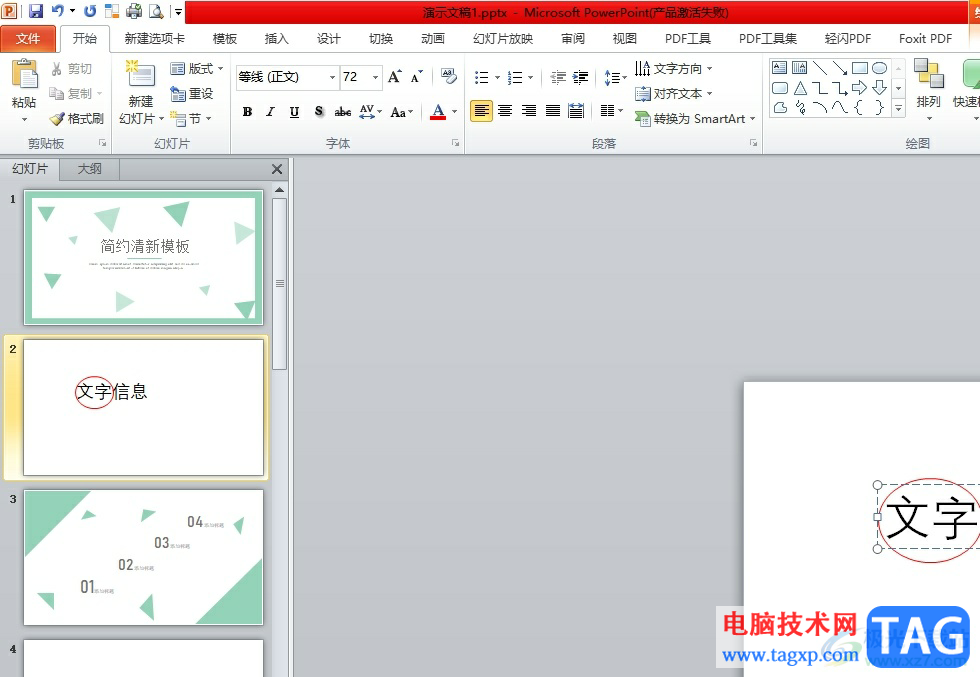Switch to the Slide Show (幻灯片放映) tab
The image size is (980, 677).
[x=503, y=39]
